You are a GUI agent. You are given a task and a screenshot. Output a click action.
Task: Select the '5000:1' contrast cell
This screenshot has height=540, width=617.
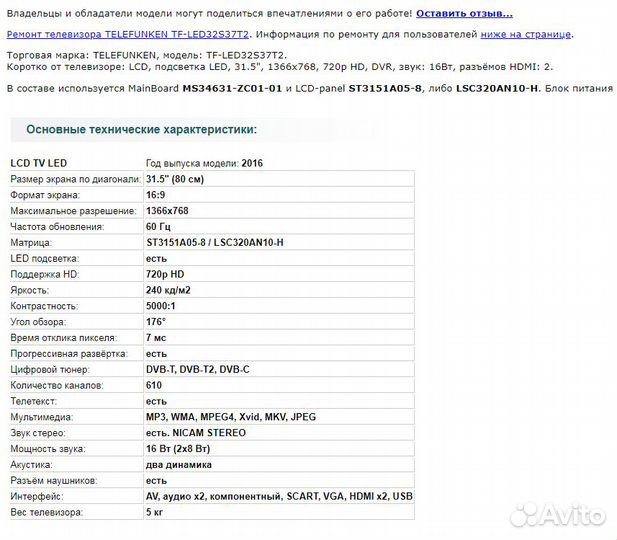point(162,306)
